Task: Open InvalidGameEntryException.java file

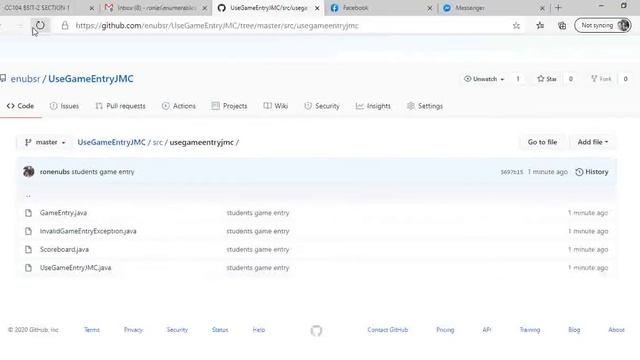Action: pyautogui.click(x=88, y=231)
